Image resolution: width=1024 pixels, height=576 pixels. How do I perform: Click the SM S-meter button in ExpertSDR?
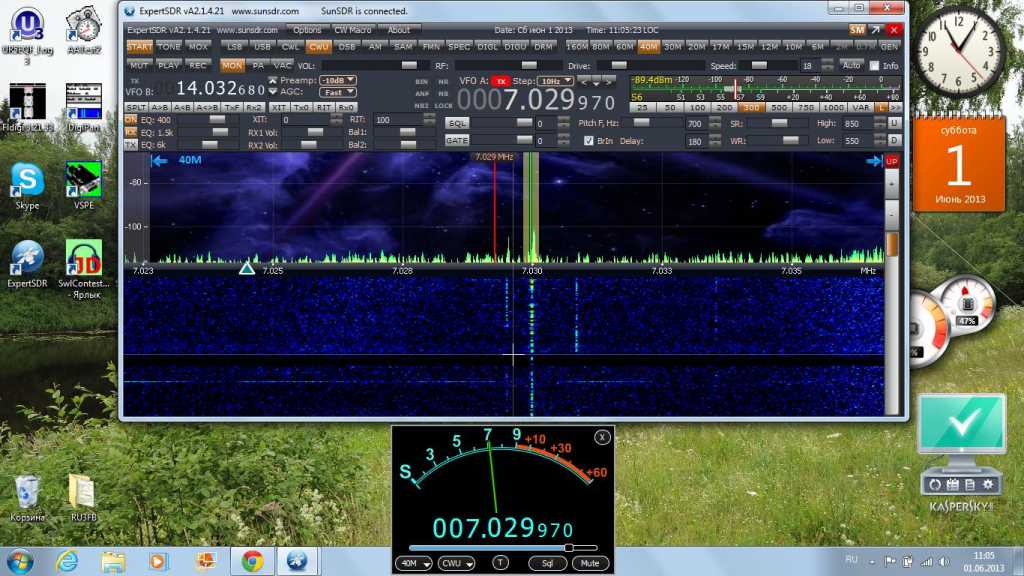[857, 30]
